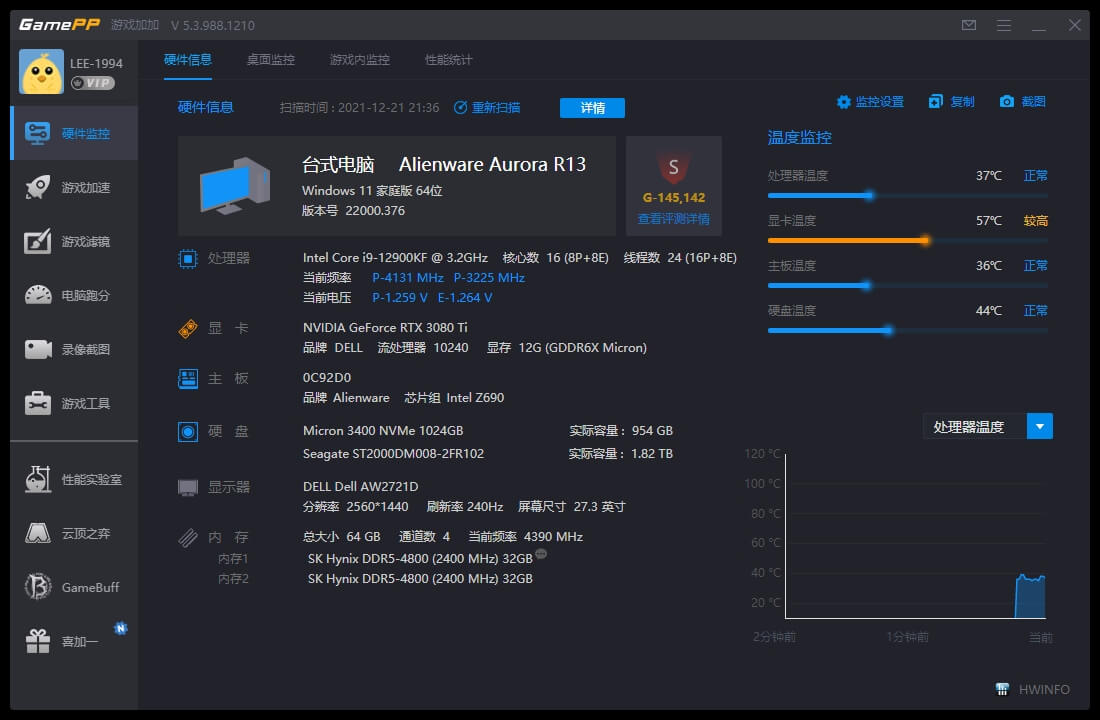
Task: Click the HWINFO icon at bottom
Action: (1002, 689)
